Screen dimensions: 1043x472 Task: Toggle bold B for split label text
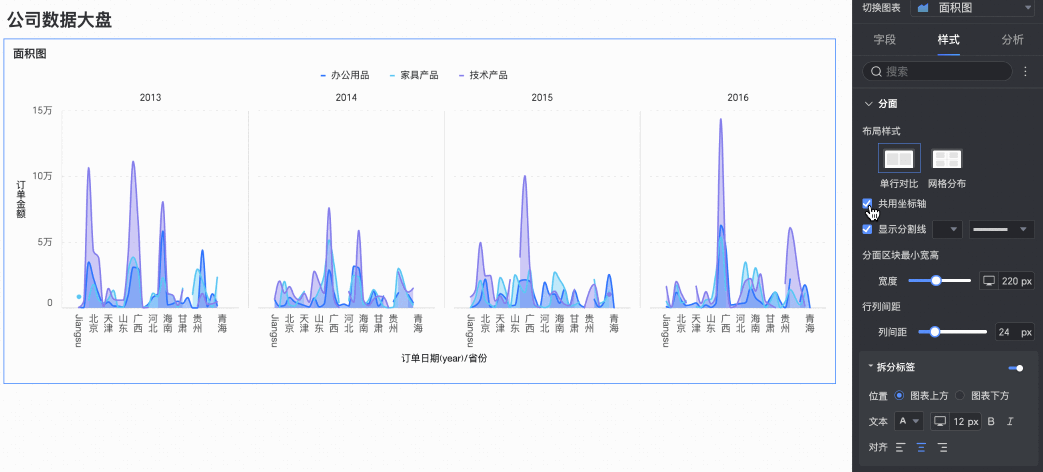coord(991,421)
